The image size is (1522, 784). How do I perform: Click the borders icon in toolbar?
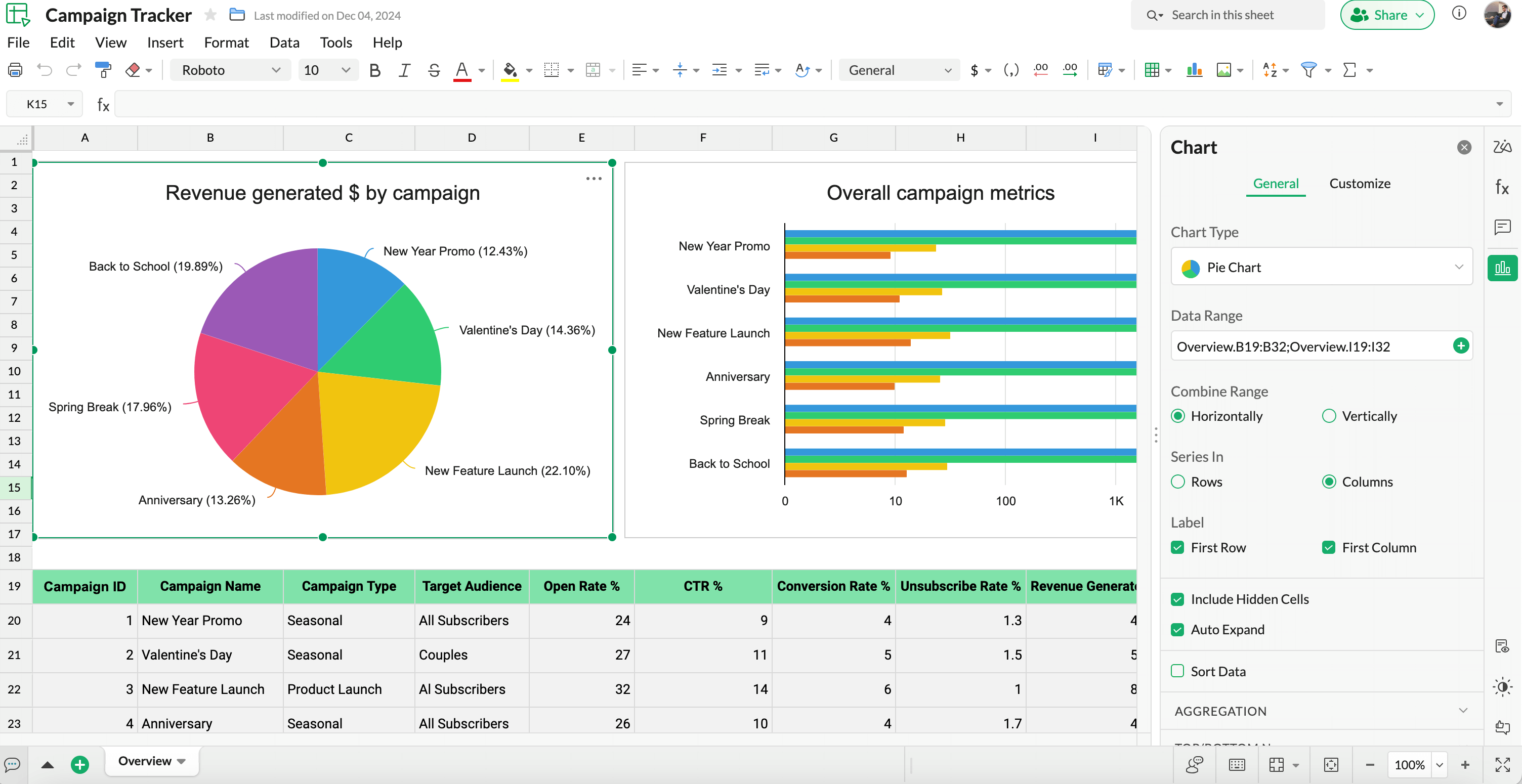click(551, 70)
